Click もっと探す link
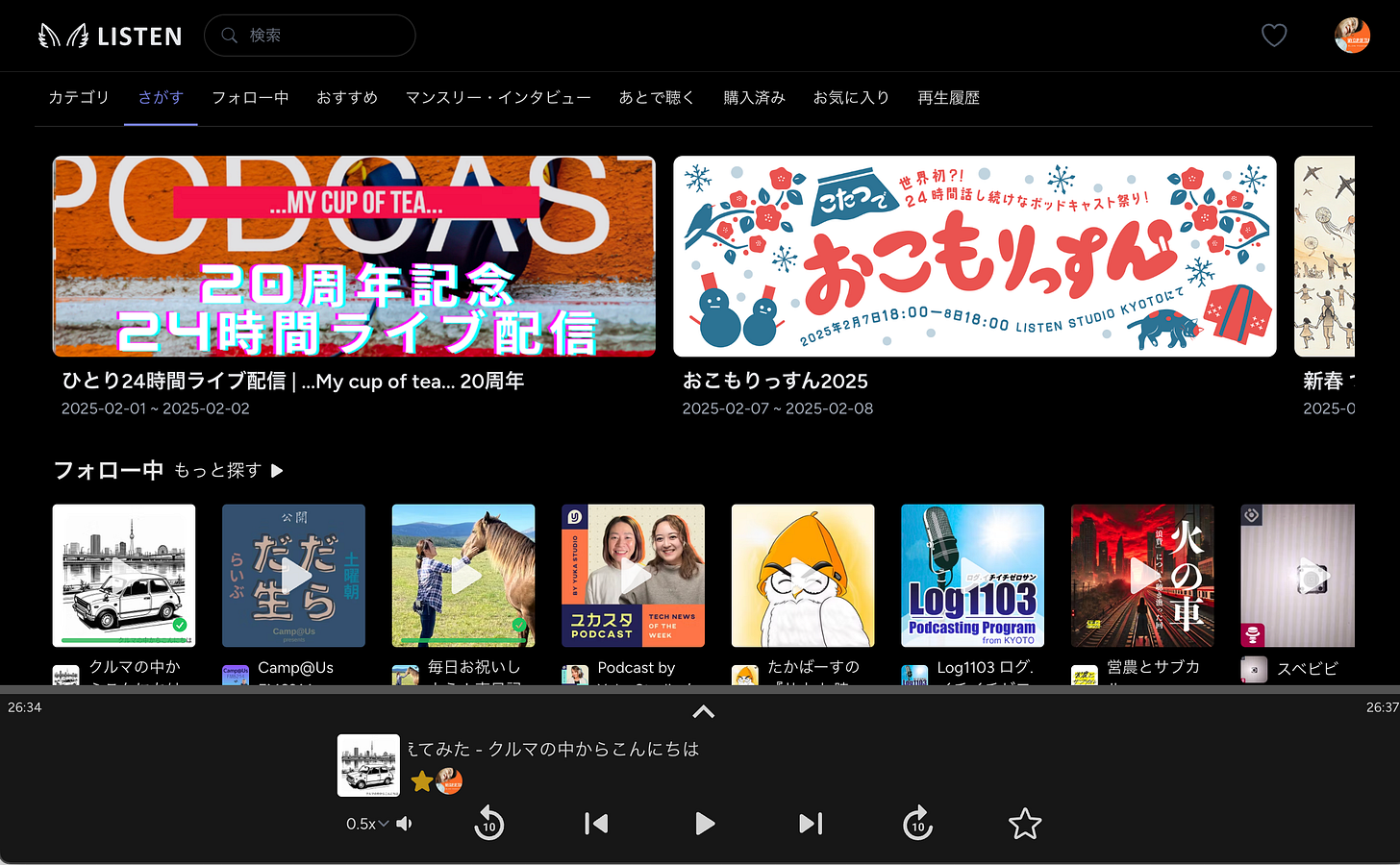 [217, 470]
